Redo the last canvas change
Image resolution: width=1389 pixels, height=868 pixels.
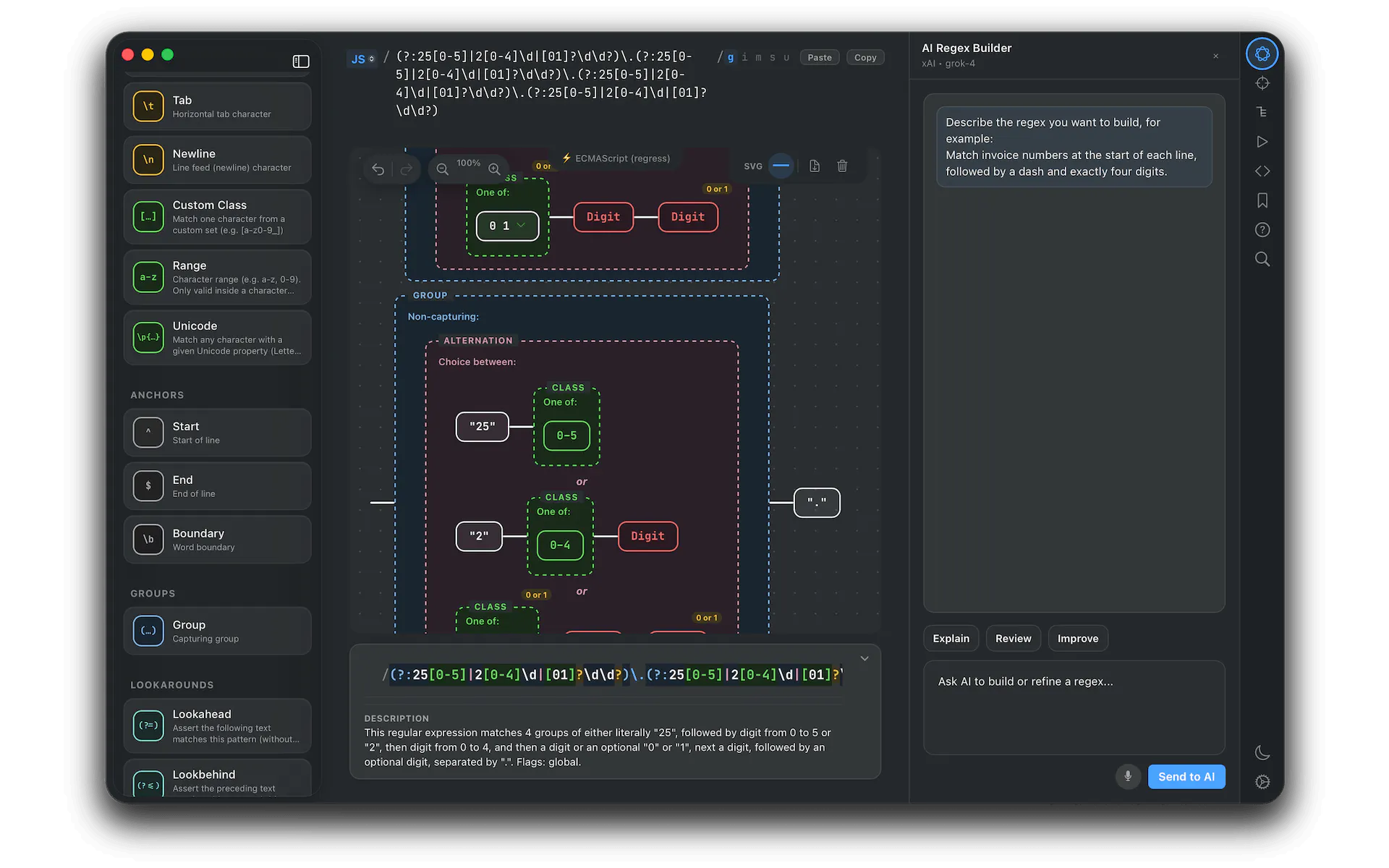coord(406,169)
